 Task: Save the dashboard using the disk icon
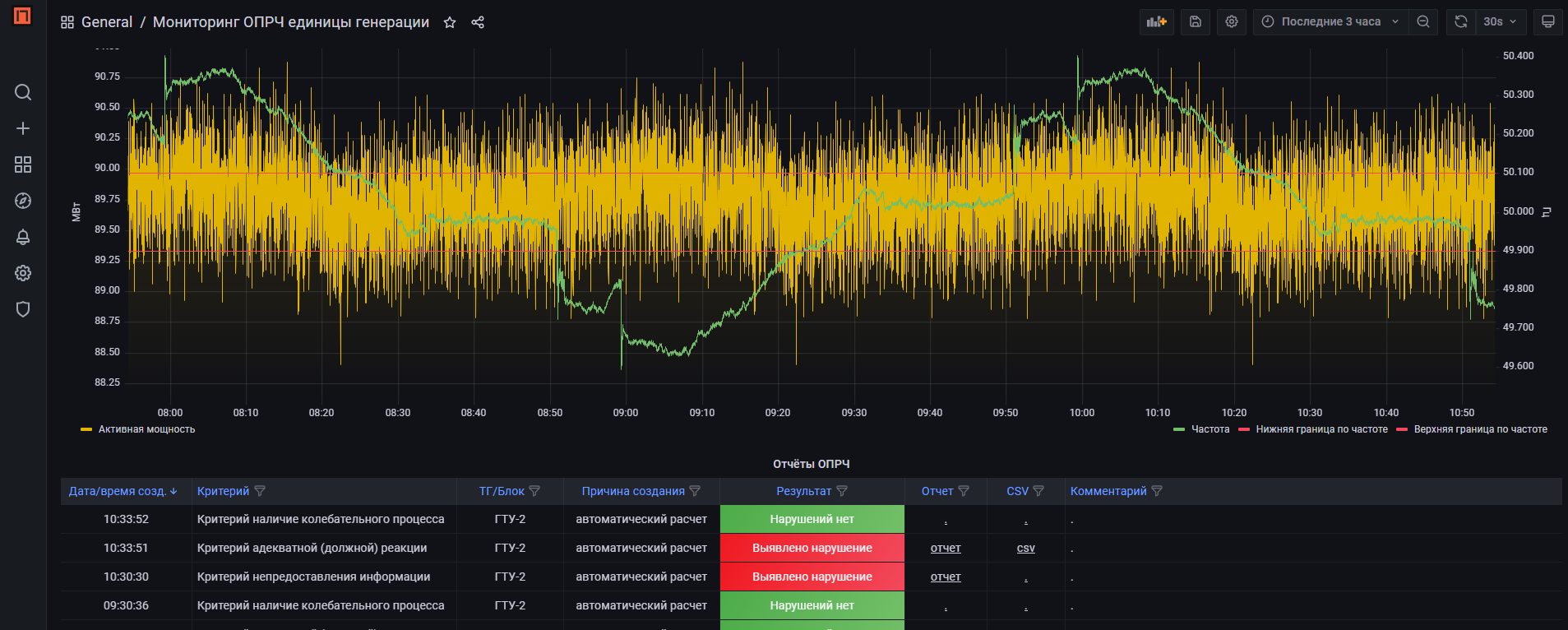coord(1196,22)
